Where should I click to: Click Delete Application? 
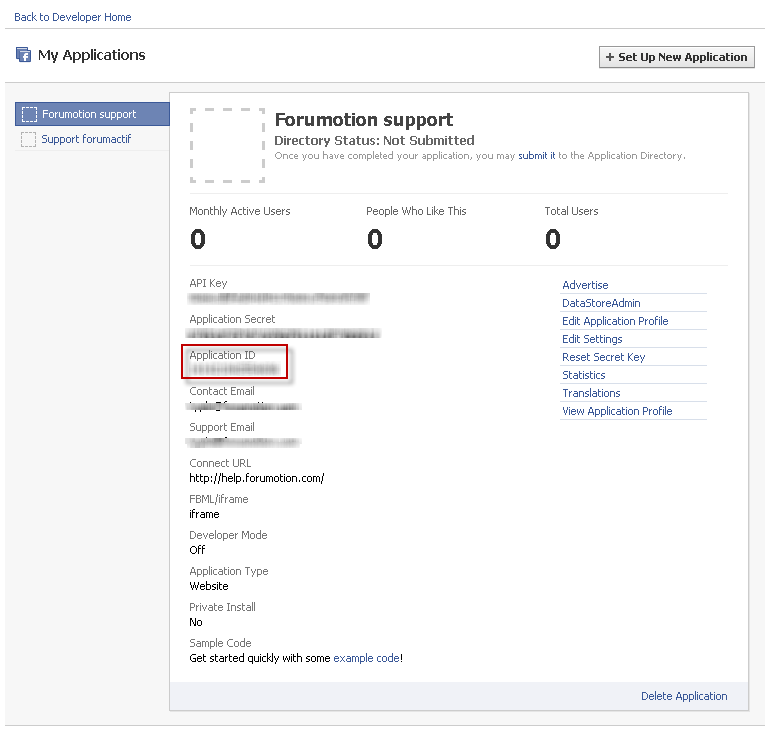click(x=684, y=696)
